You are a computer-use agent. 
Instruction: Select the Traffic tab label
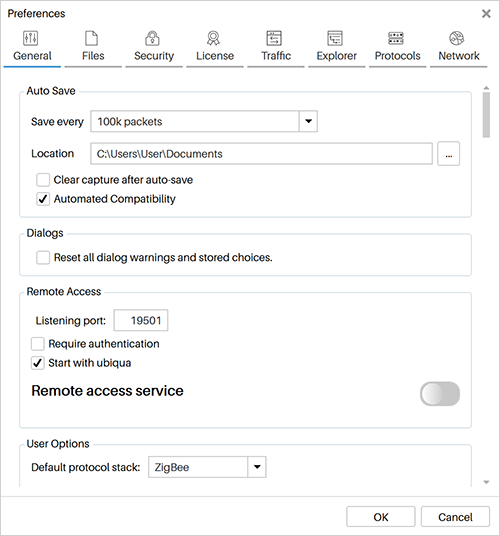[276, 56]
